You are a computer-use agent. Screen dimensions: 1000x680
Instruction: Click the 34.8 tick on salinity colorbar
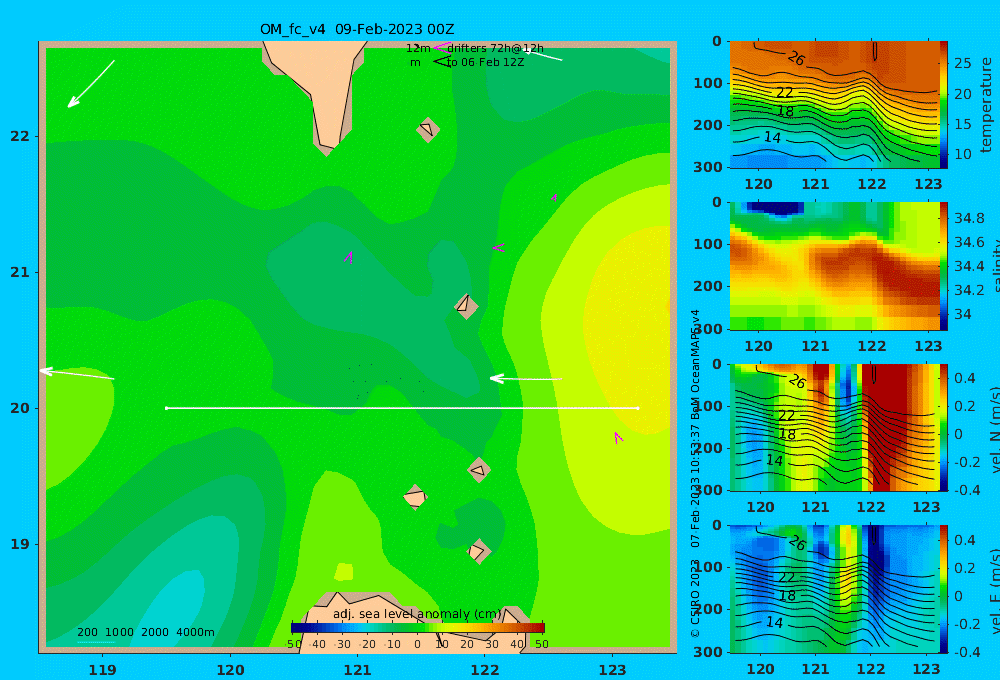(969, 218)
